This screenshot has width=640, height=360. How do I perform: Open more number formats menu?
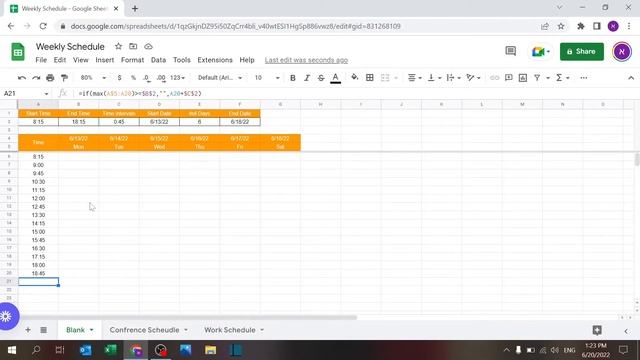coord(178,78)
